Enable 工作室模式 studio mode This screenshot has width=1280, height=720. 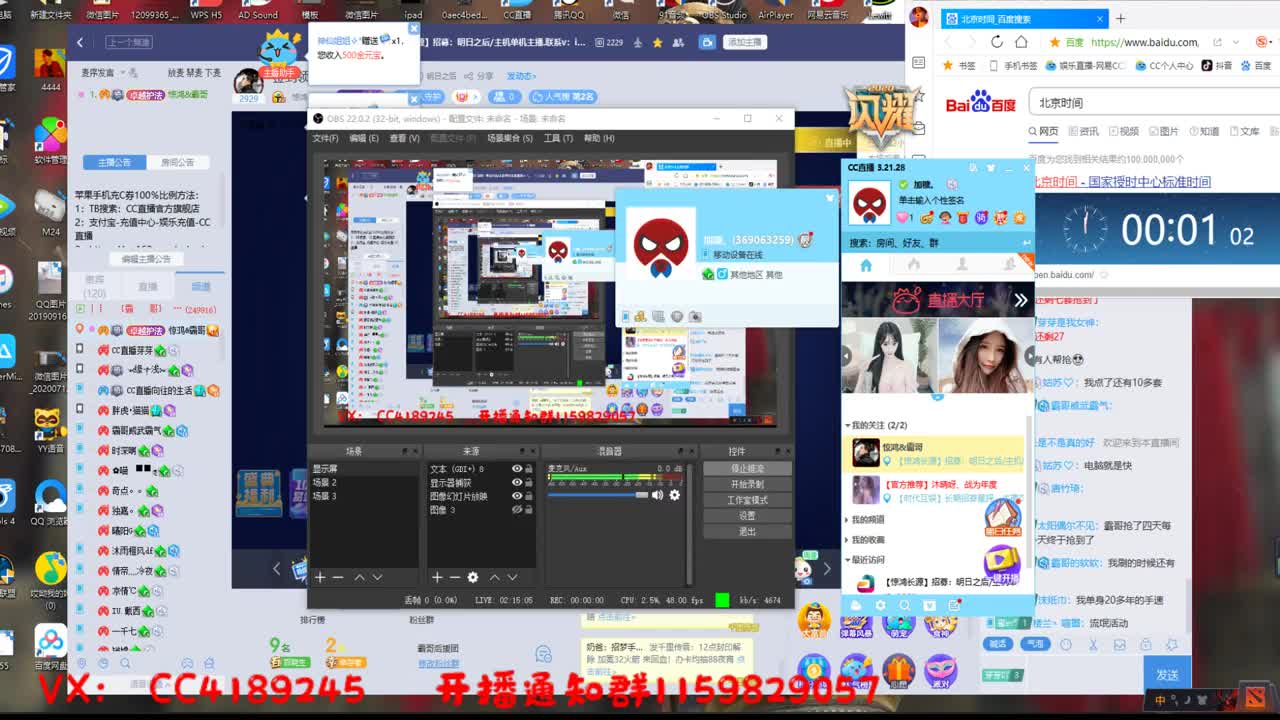[747, 500]
